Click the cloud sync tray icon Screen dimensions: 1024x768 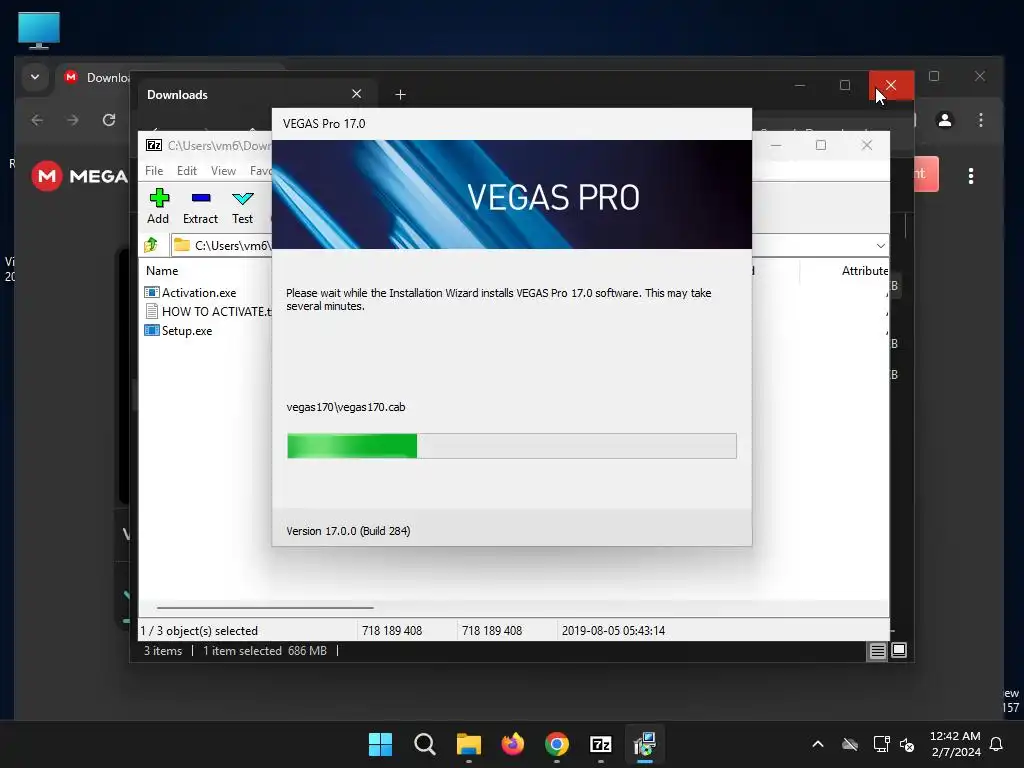coord(850,744)
